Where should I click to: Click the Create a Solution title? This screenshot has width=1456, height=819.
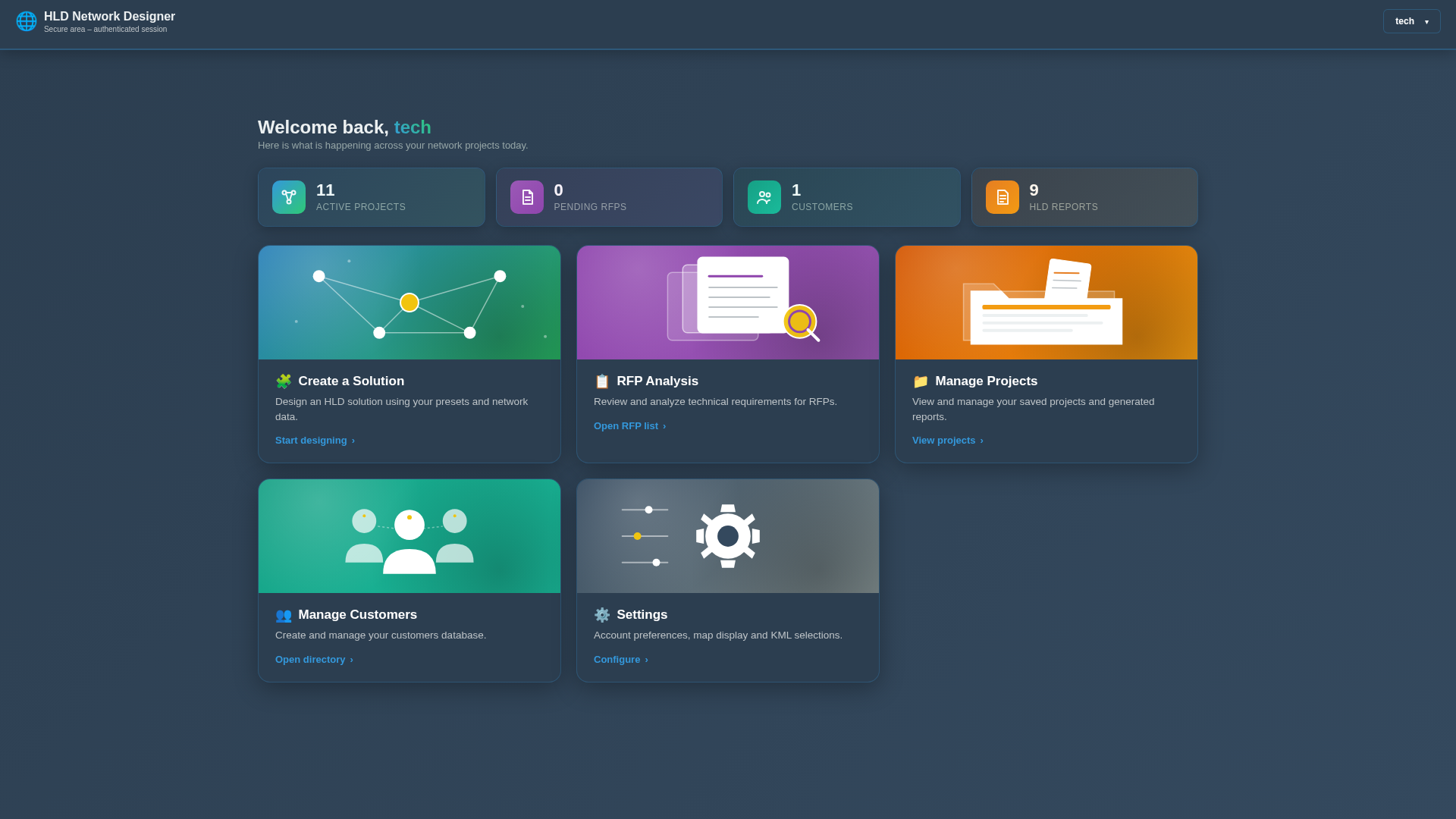[x=351, y=381]
